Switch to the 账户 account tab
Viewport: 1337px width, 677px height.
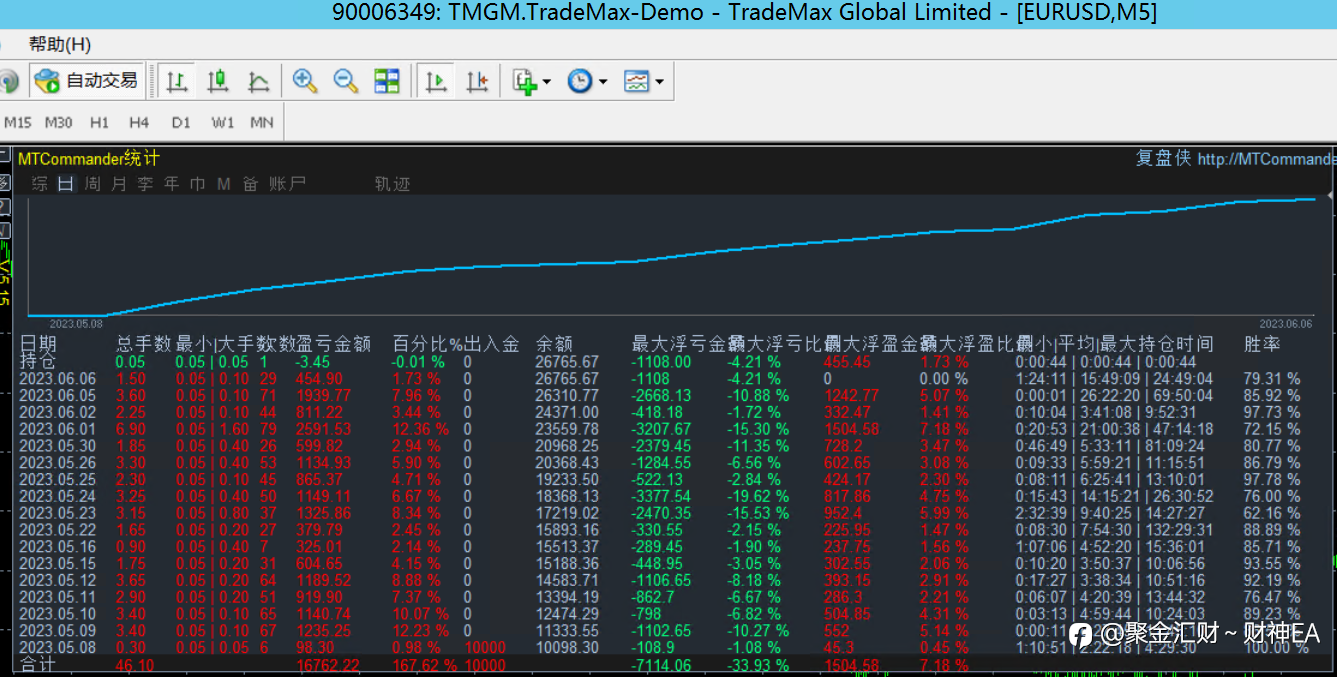(x=287, y=184)
